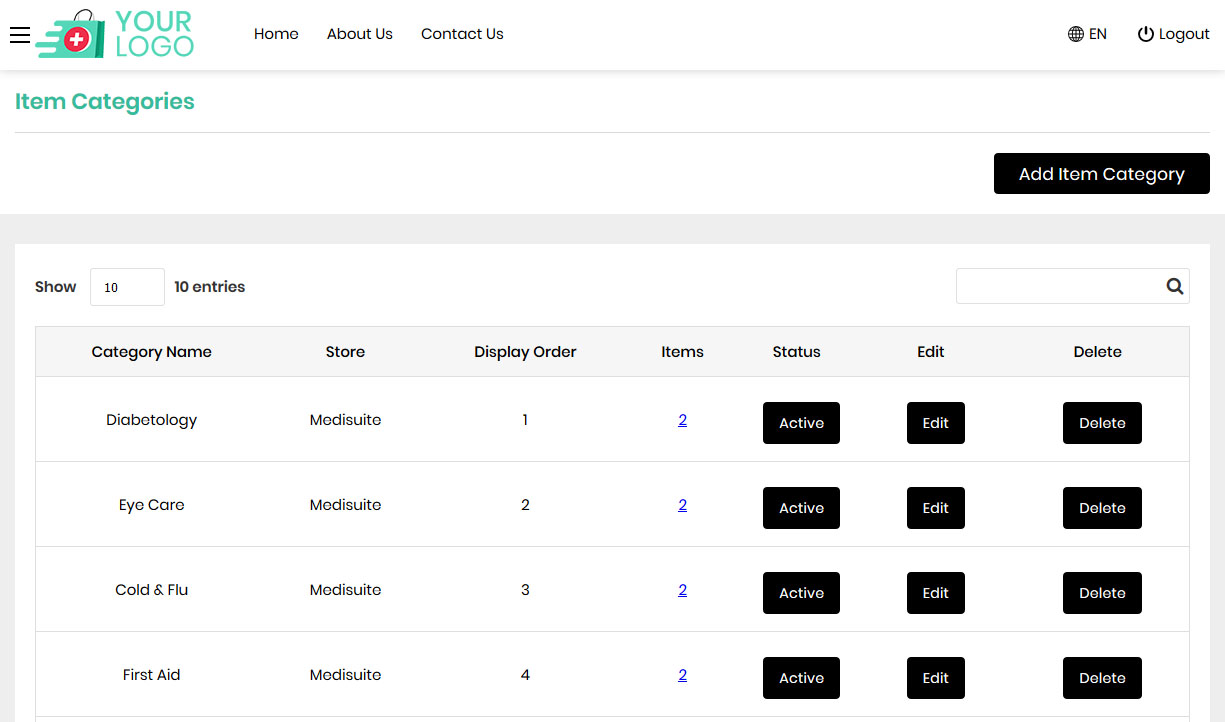Screen dimensions: 1225x722
Task: Click the Add Item Category button
Action: tap(1101, 174)
